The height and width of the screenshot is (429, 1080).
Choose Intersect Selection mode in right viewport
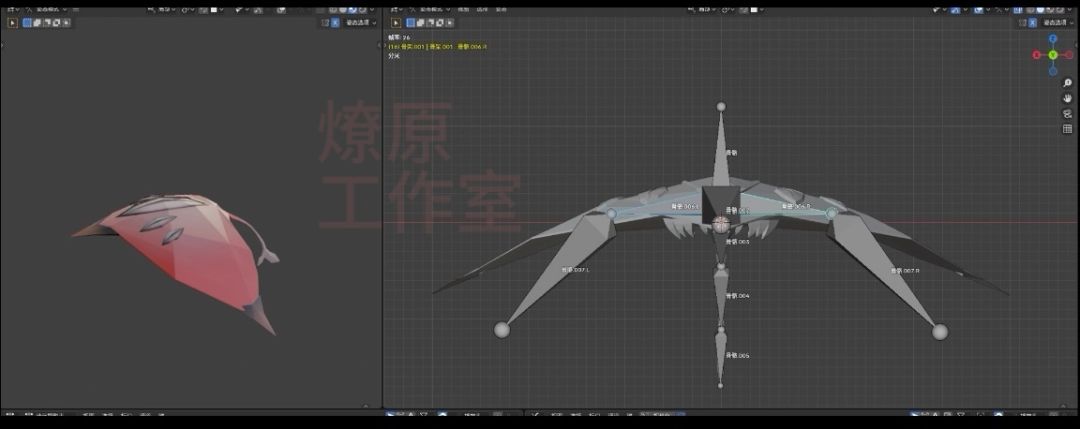450,23
